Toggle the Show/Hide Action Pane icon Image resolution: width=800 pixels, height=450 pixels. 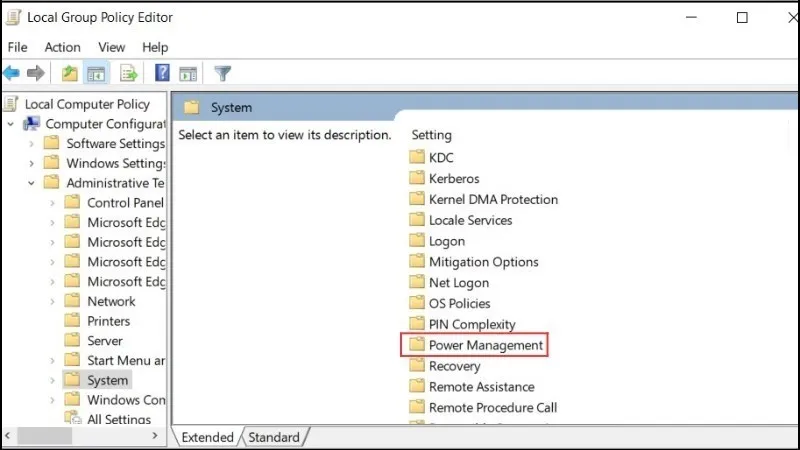(188, 73)
